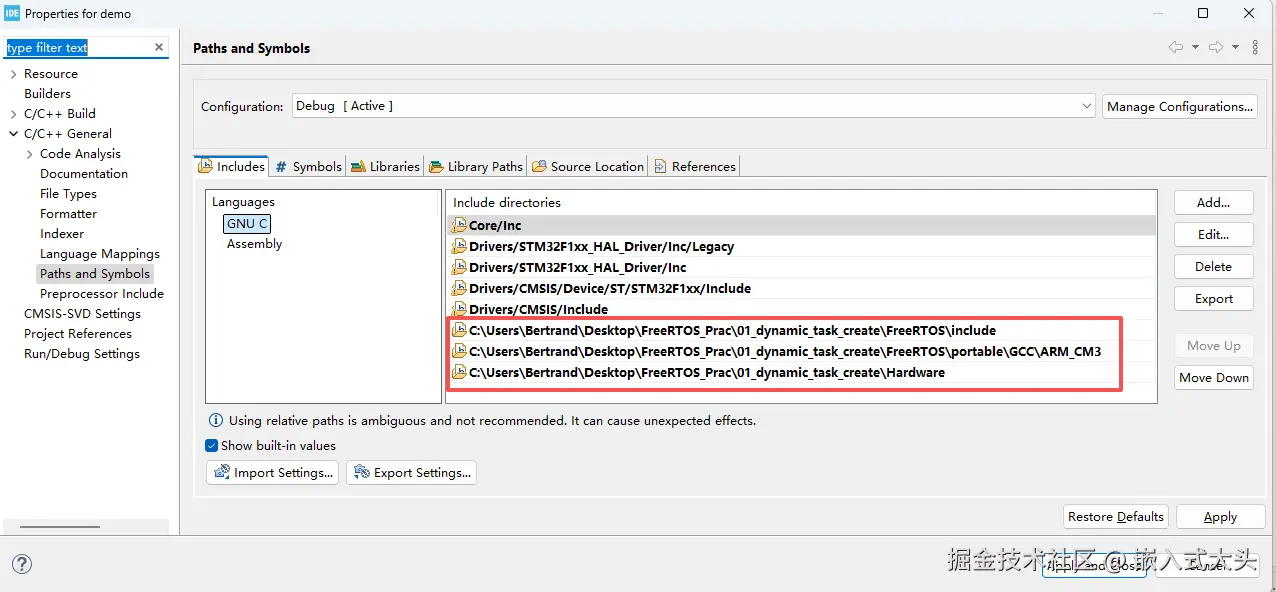The width and height of the screenshot is (1276, 592).
Task: Expand the C/C++ Build tree node
Action: 13,114
